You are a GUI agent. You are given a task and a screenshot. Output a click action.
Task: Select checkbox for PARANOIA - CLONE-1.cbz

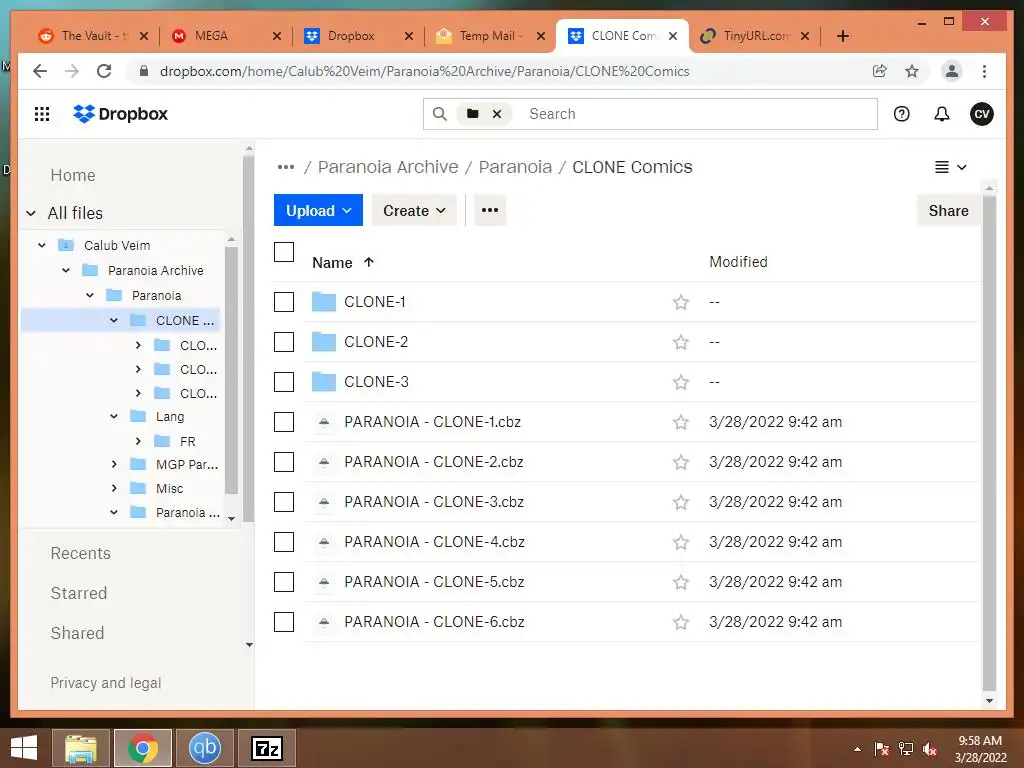(284, 422)
